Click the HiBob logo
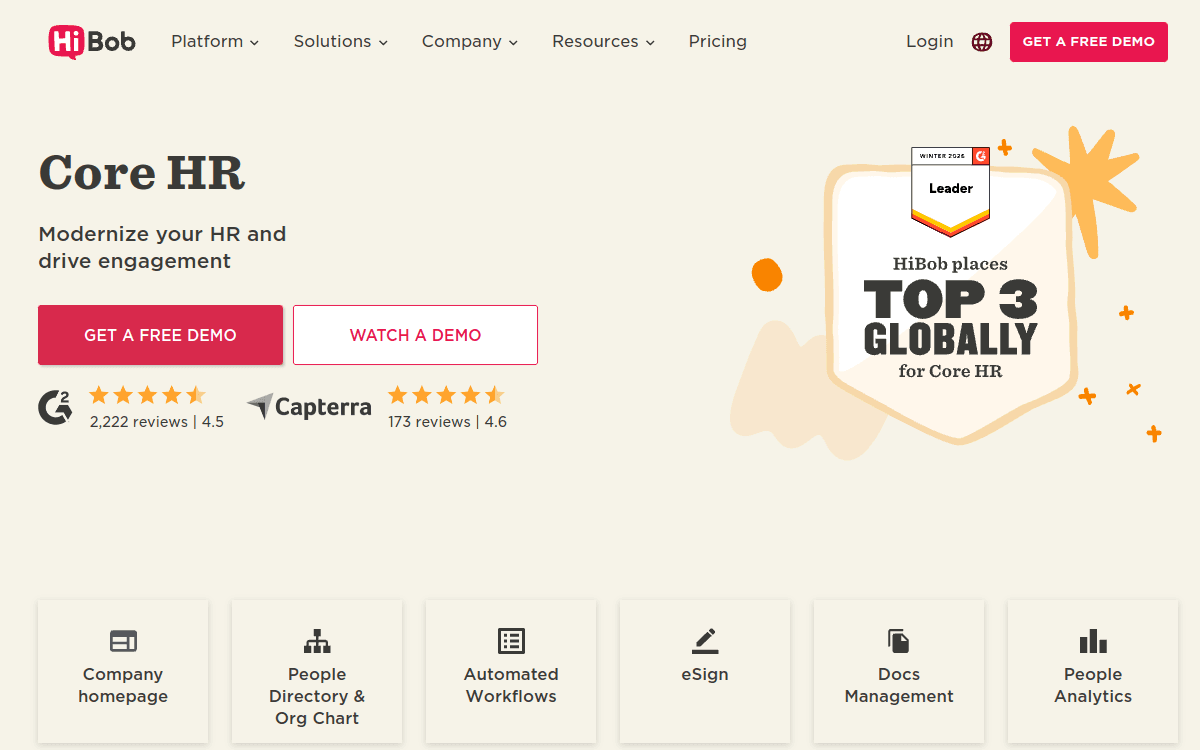 [92, 42]
